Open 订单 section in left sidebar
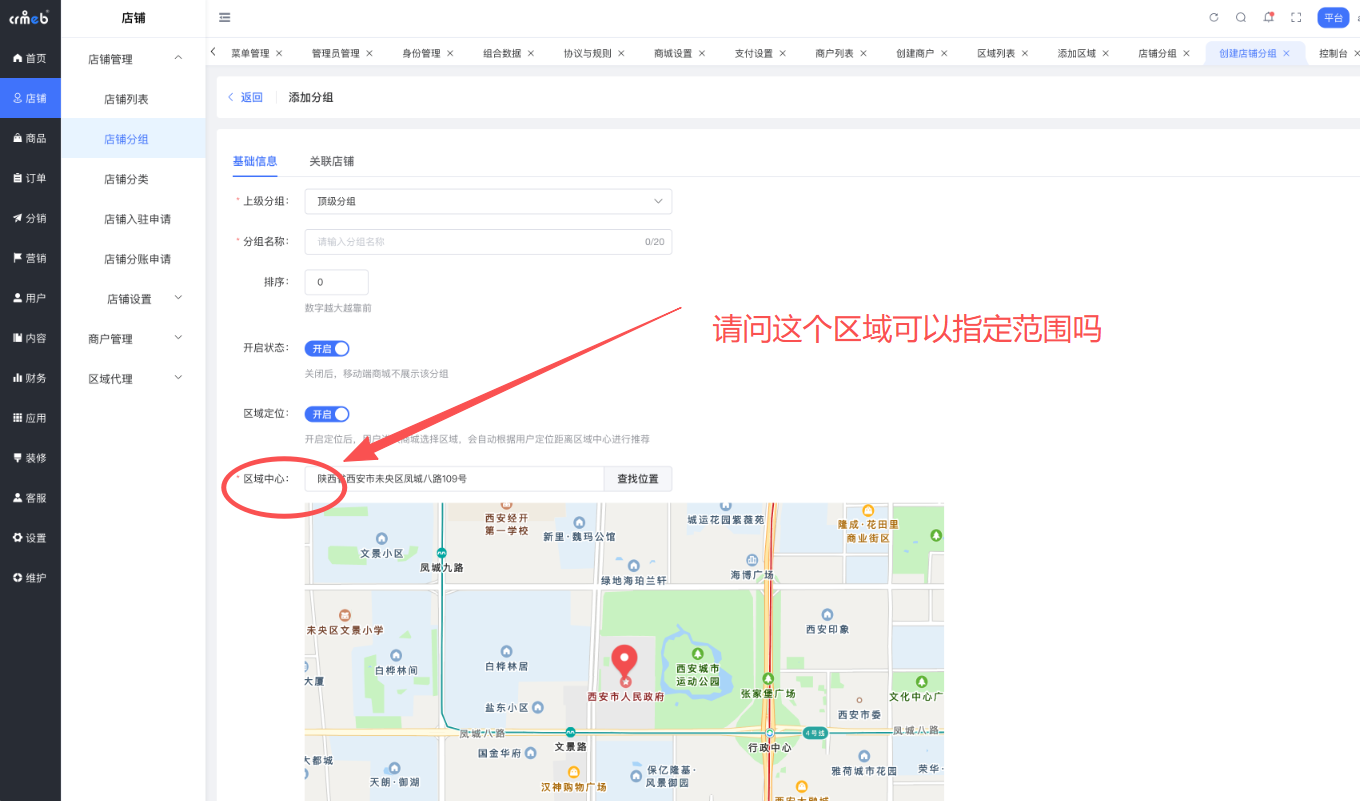1360x801 pixels. coord(30,178)
